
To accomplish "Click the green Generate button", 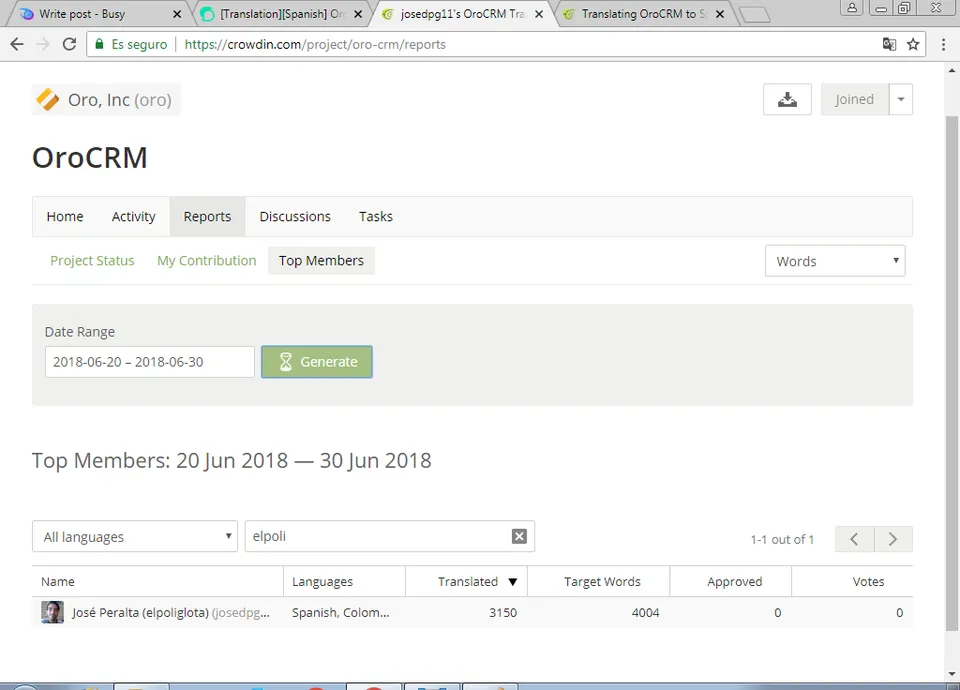I will [x=317, y=362].
